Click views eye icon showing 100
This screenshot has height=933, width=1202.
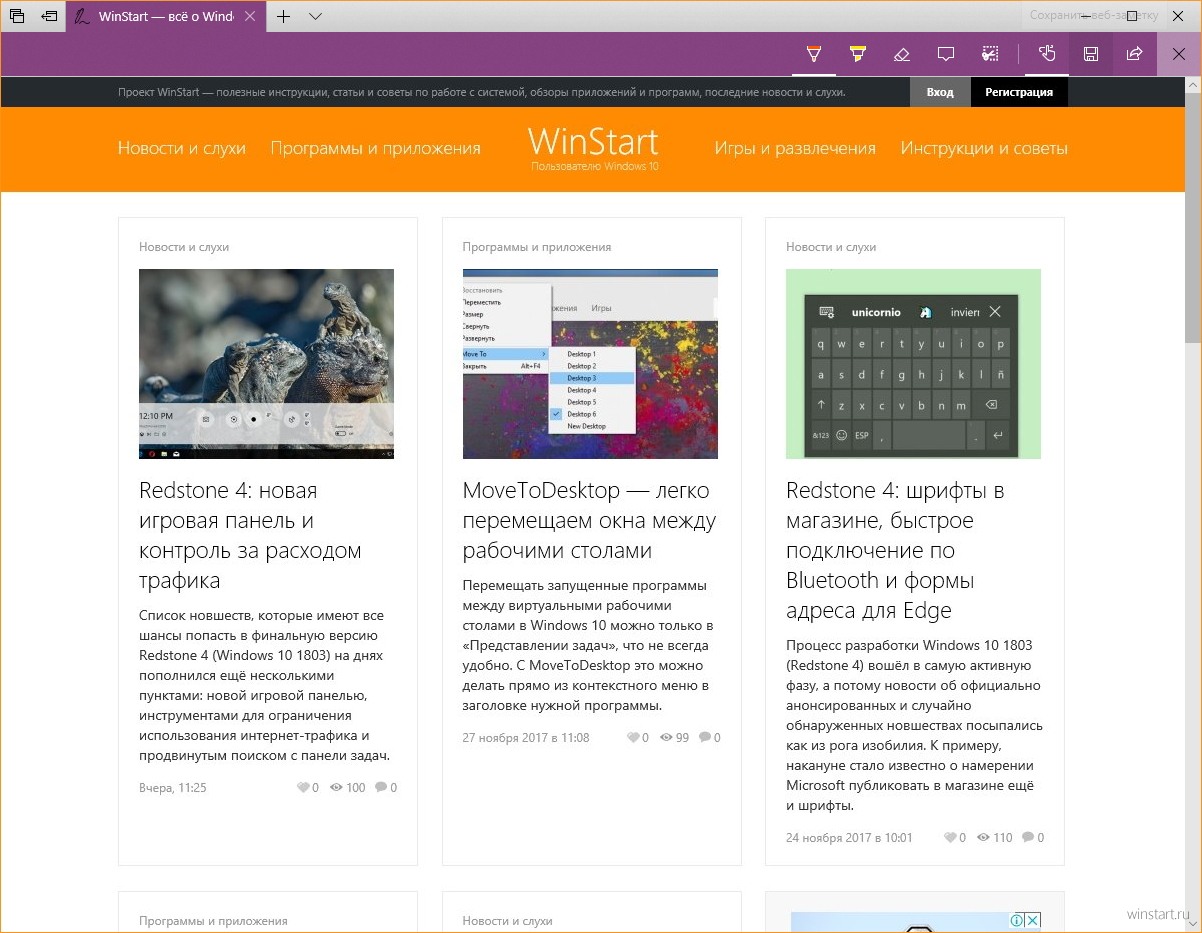click(x=337, y=788)
